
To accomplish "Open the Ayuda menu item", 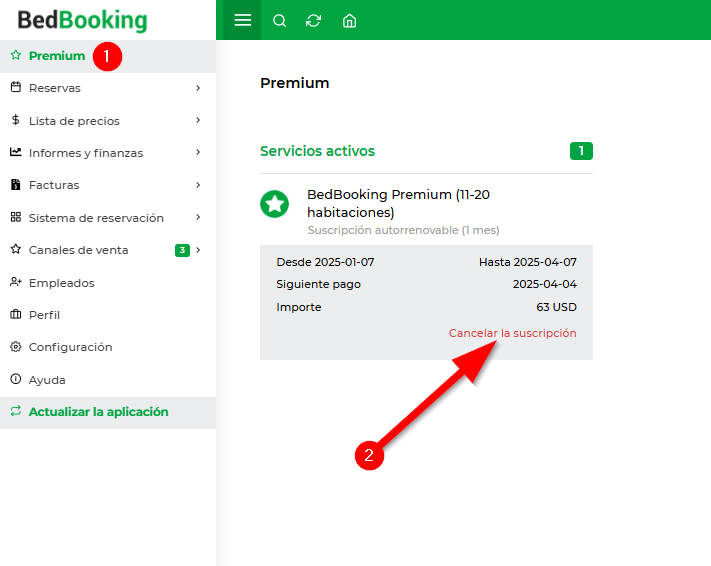I will [x=108, y=380].
